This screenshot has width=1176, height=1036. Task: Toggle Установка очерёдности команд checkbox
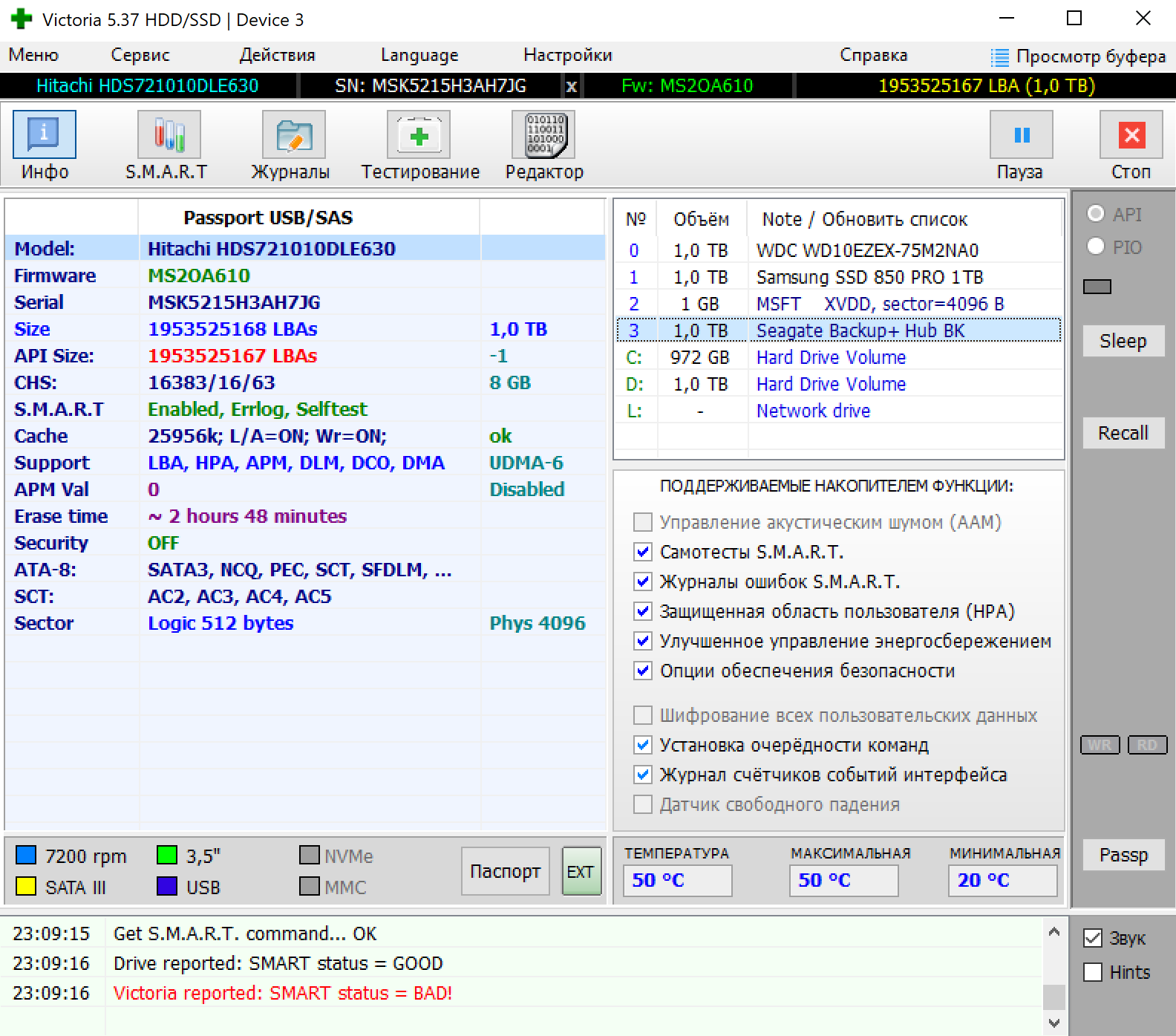point(643,745)
